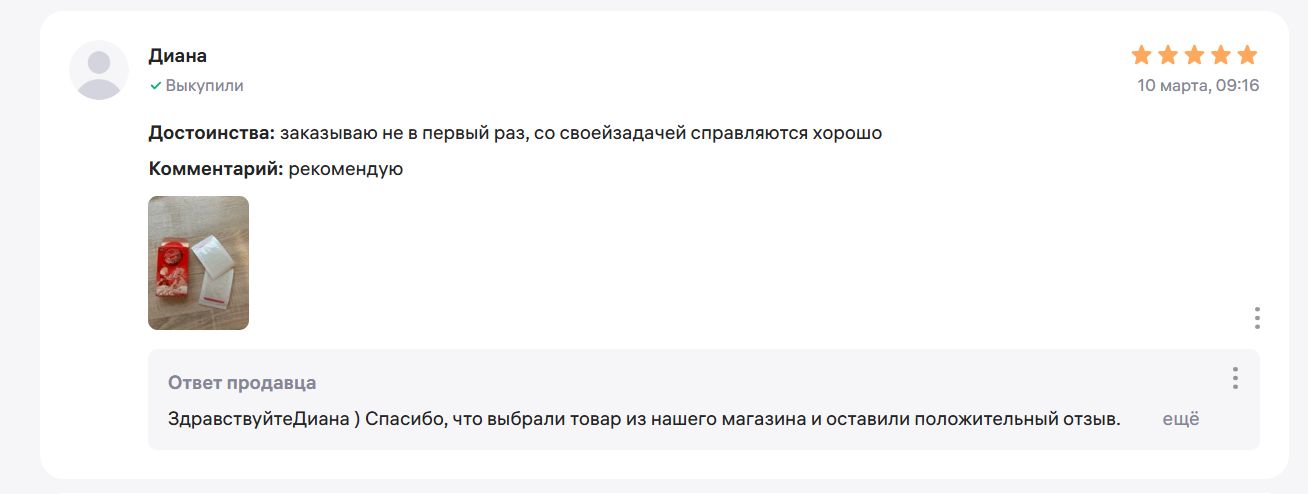Click the Выкупили status text
Viewport: 1308px width, 494px height.
click(x=204, y=86)
